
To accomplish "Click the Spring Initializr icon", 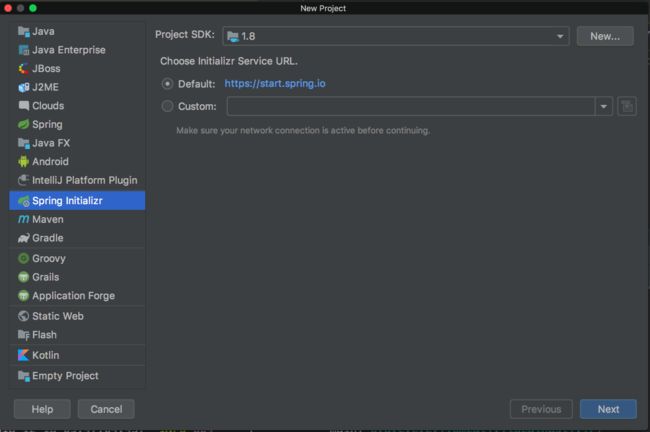I will click(24, 201).
